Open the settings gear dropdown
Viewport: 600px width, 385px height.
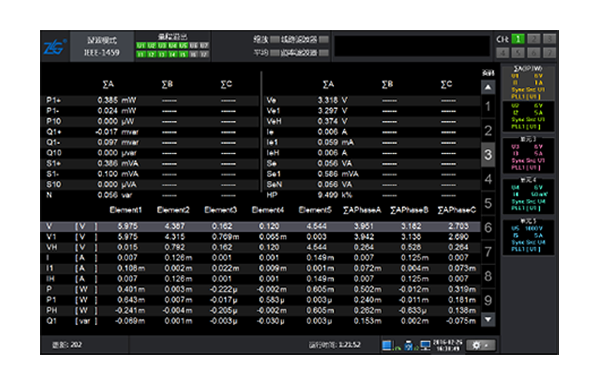[481, 345]
